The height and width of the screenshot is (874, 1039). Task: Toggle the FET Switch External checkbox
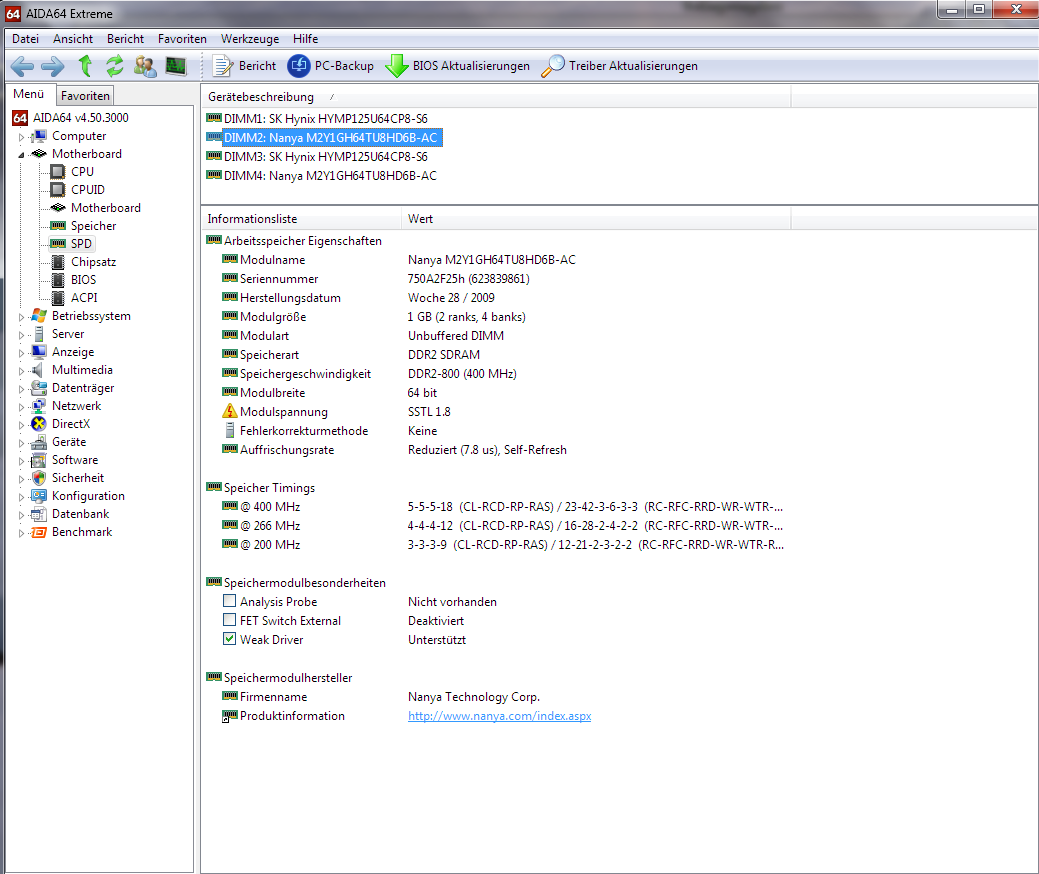coord(229,620)
